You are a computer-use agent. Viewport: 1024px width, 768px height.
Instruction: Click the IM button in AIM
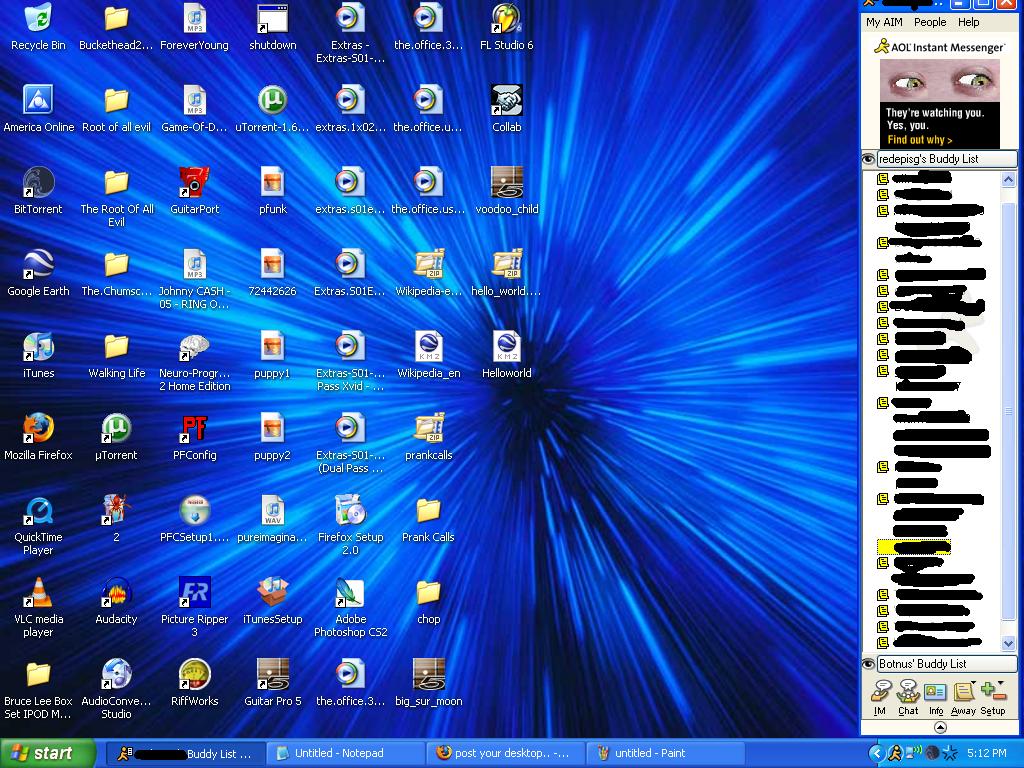(880, 697)
